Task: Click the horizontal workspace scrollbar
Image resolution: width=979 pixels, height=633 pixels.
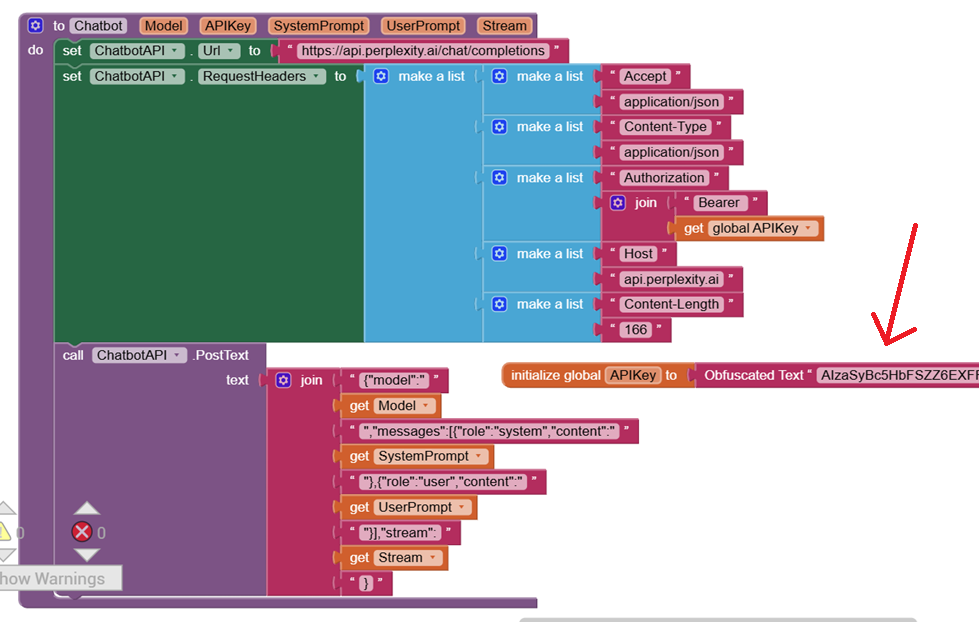Action: [x=718, y=620]
